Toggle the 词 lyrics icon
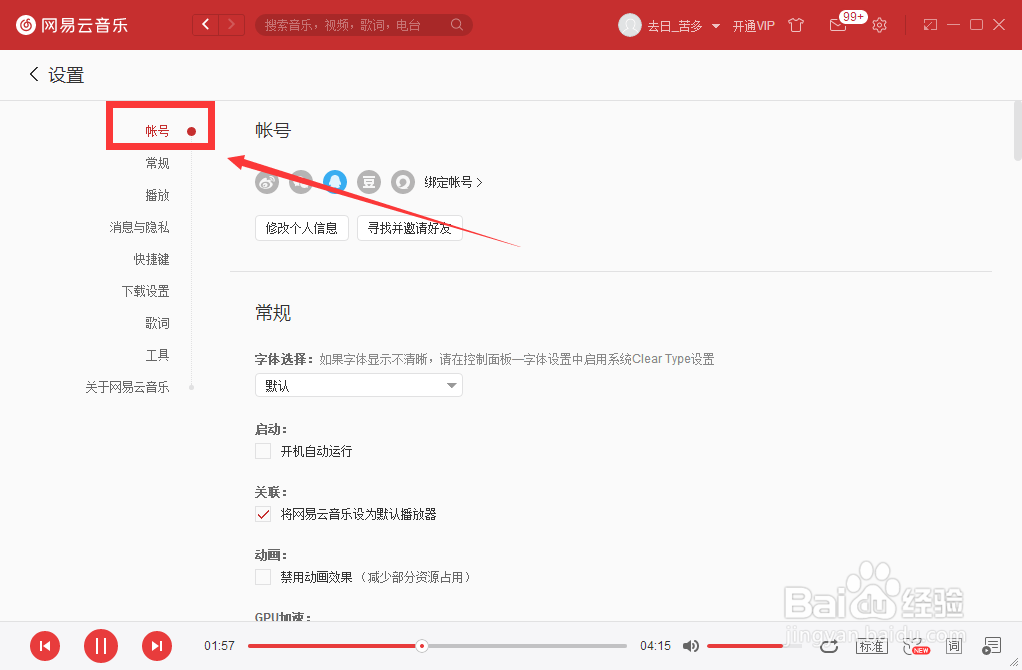 954,646
